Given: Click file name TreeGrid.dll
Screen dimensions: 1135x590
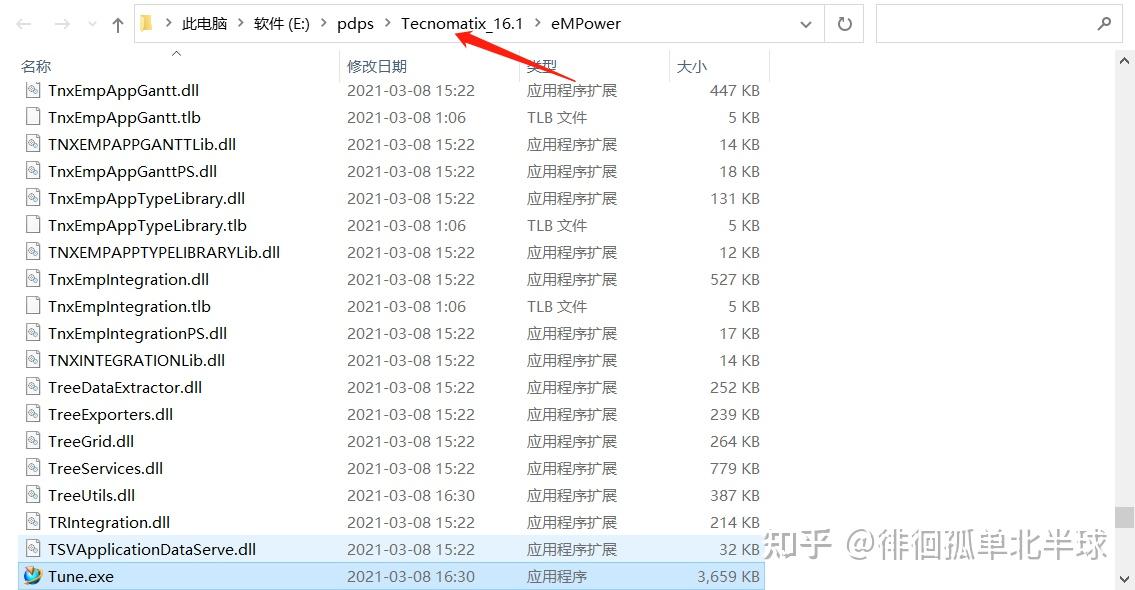Looking at the screenshot, I should pos(91,442).
